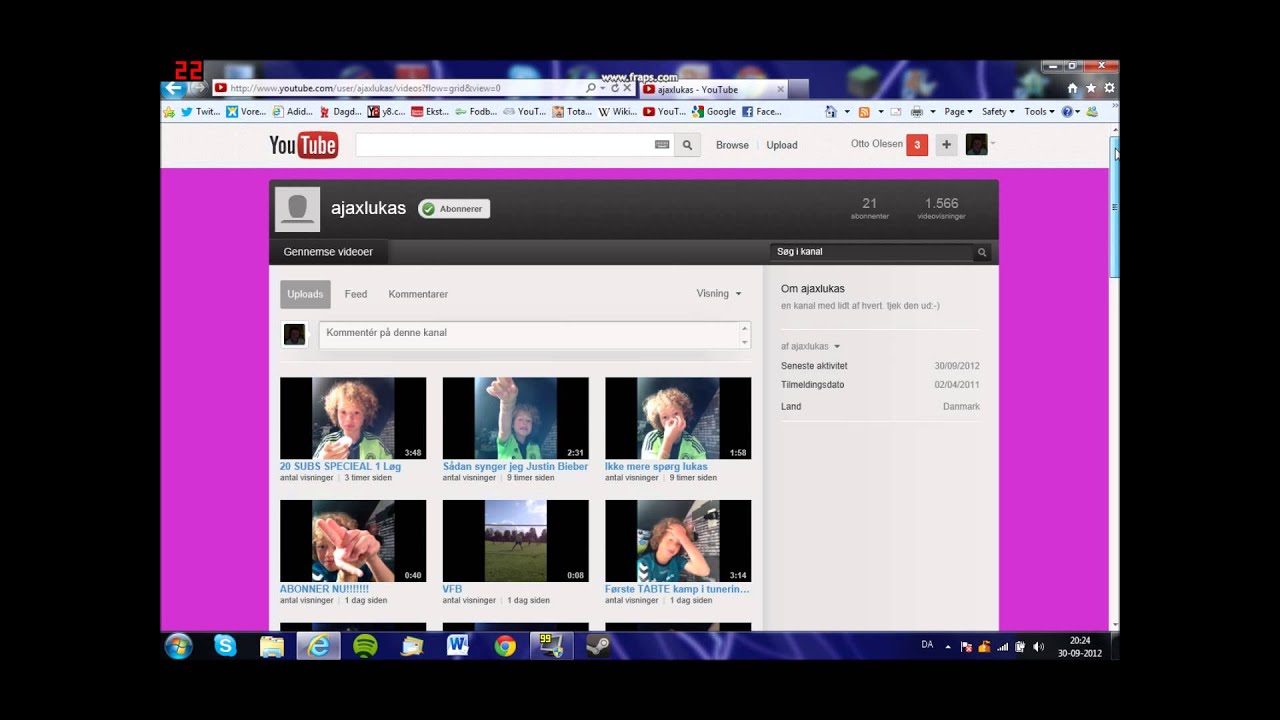Click the RSS feeds icon in command bar
The image size is (1280, 720).
[864, 112]
